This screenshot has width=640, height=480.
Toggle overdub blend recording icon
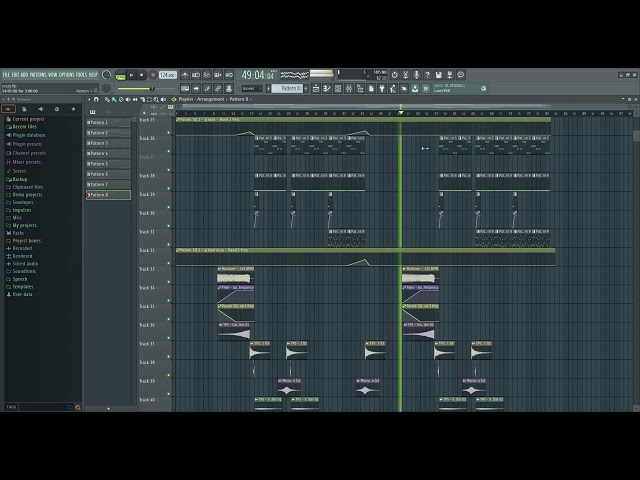pyautogui.click(x=218, y=75)
